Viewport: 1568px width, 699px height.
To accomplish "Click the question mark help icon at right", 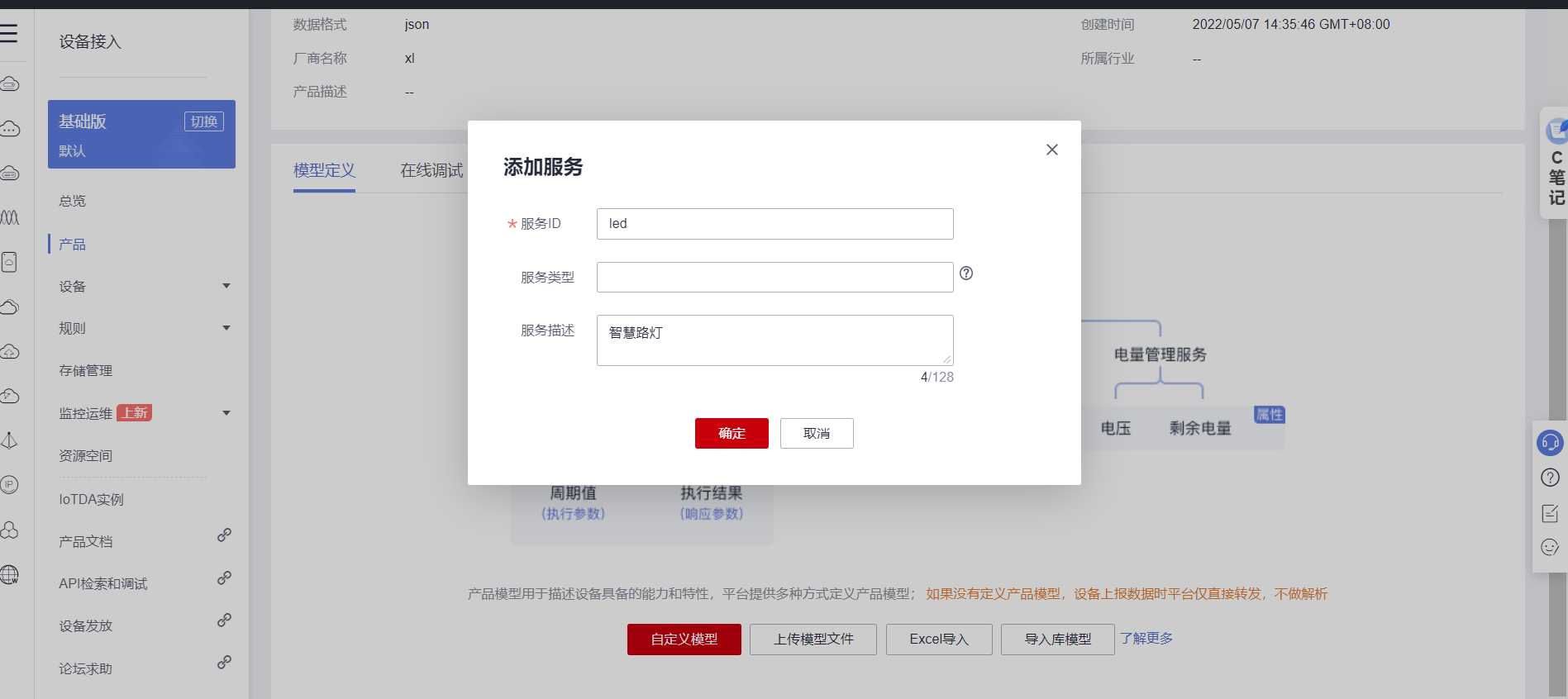I will 1550,478.
